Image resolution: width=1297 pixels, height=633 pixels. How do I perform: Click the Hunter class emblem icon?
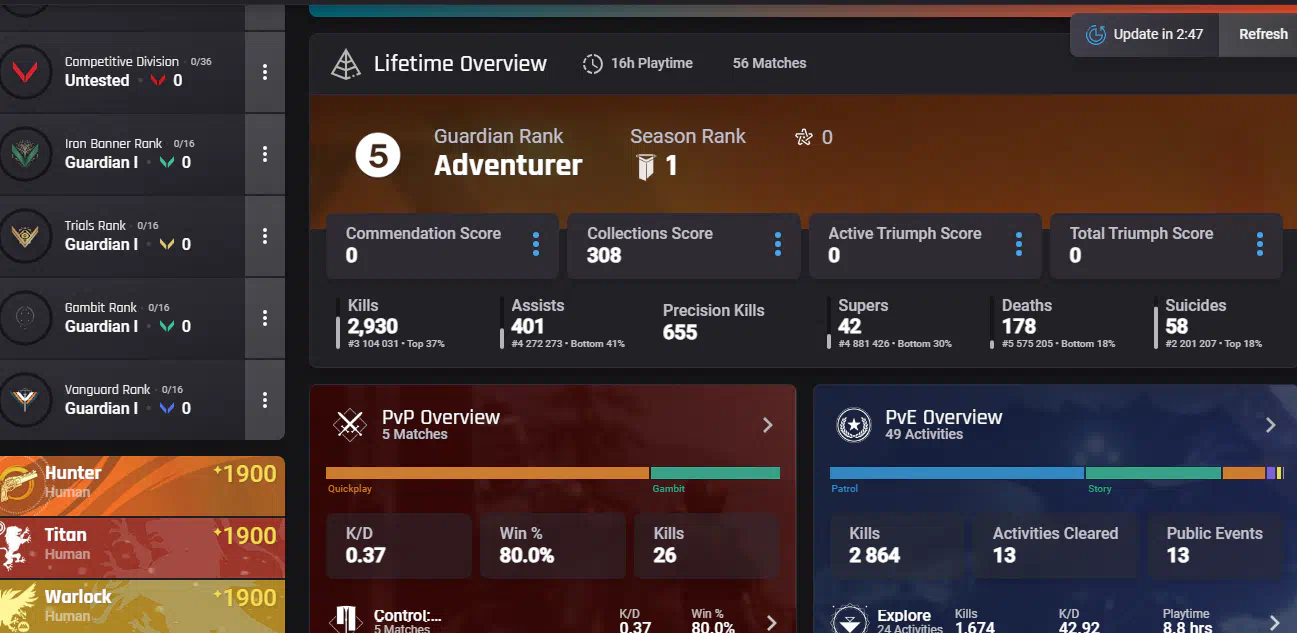click(20, 484)
